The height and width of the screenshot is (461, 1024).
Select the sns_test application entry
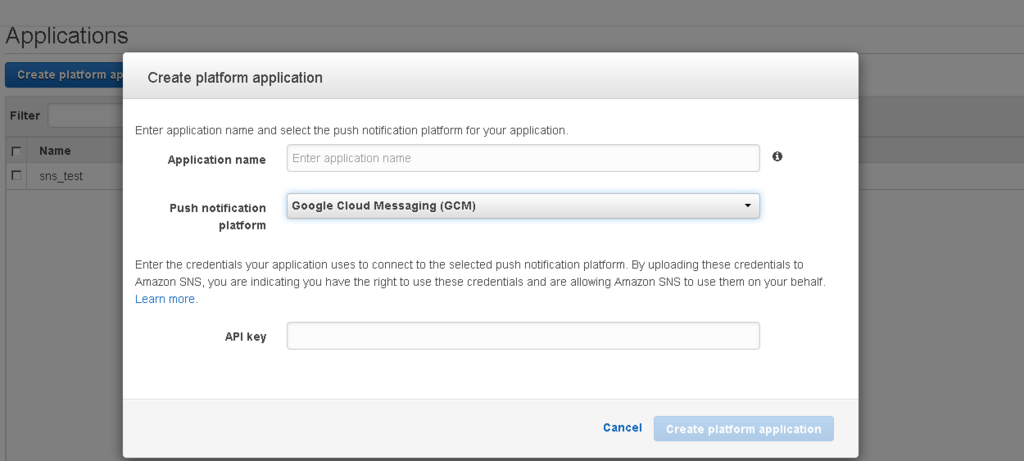tap(61, 176)
